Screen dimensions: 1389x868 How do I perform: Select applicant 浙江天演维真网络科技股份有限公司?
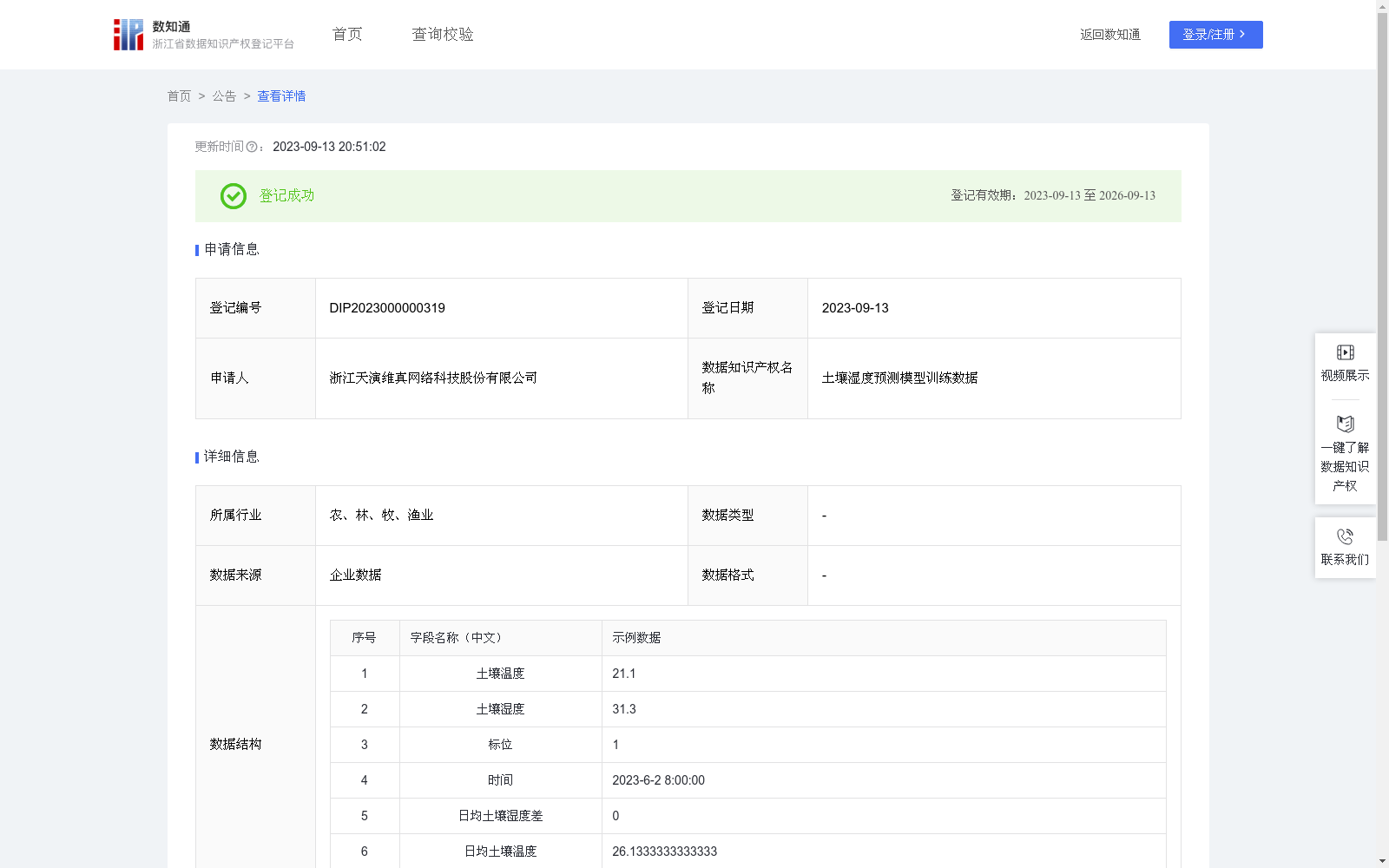433,378
